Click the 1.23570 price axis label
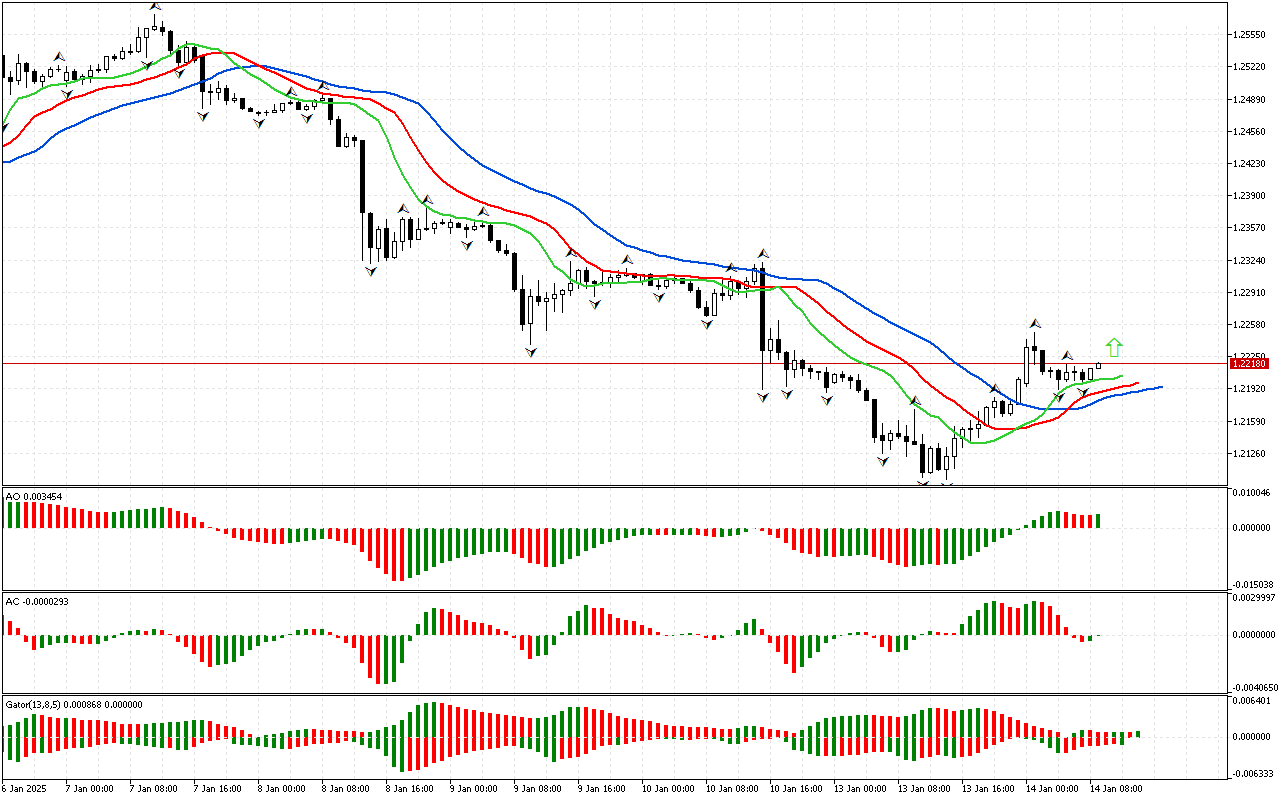Screen dimensions: 1280x800 point(1251,227)
